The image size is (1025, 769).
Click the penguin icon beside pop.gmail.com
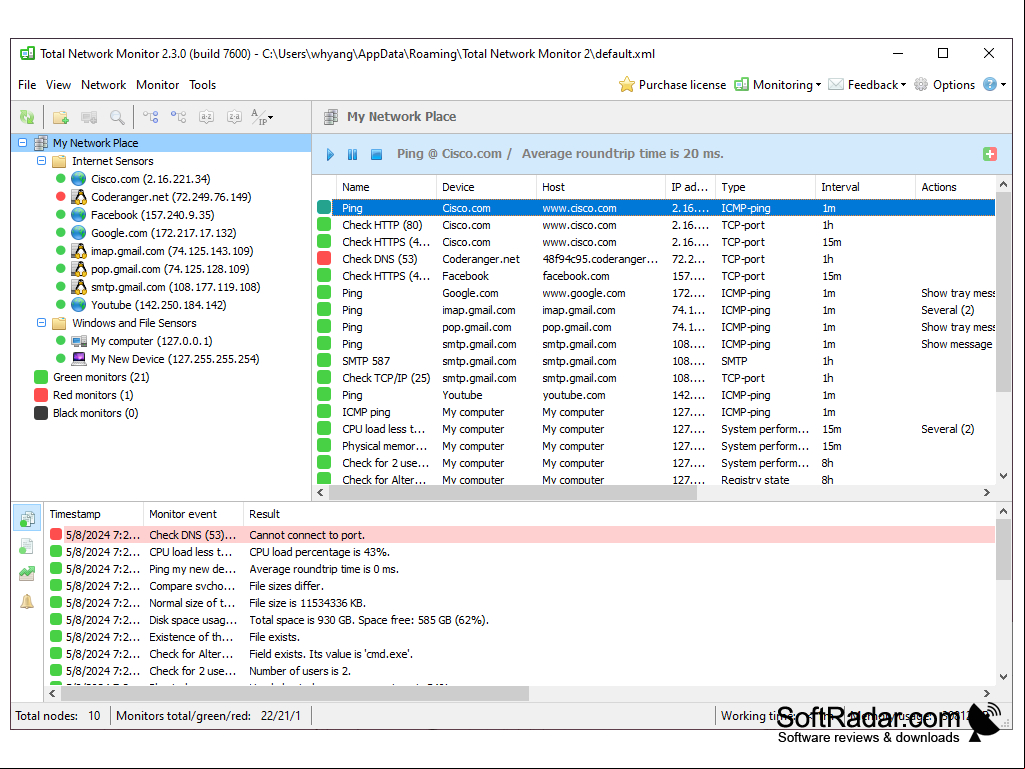pos(79,269)
